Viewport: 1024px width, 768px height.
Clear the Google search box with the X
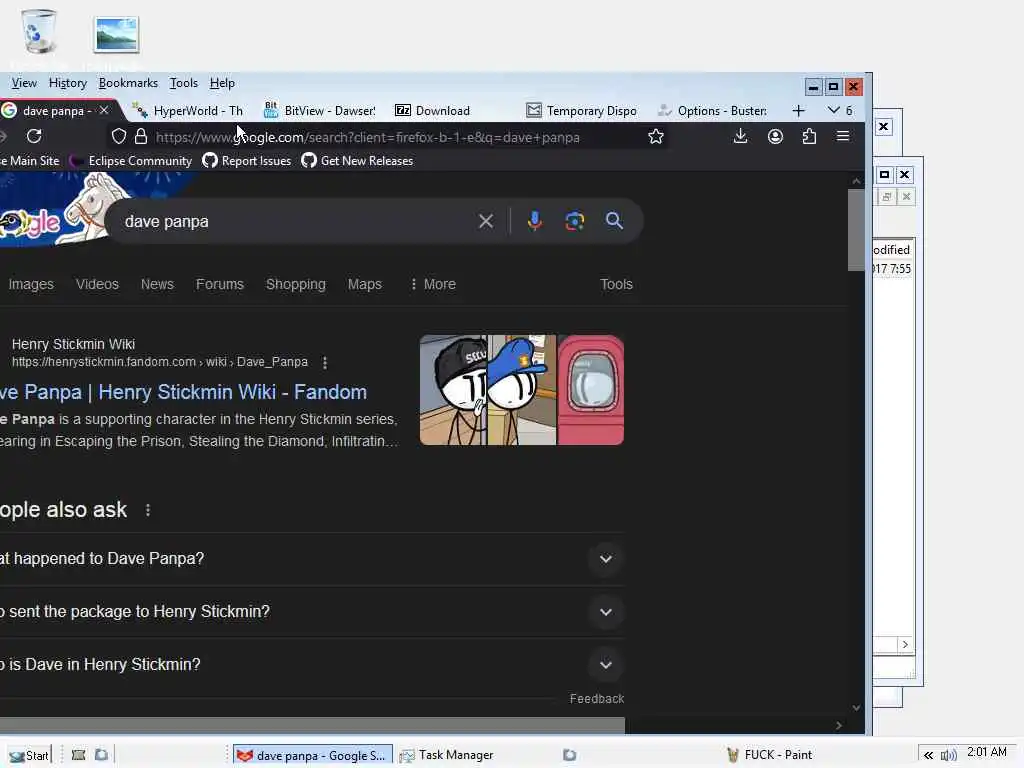(x=486, y=221)
